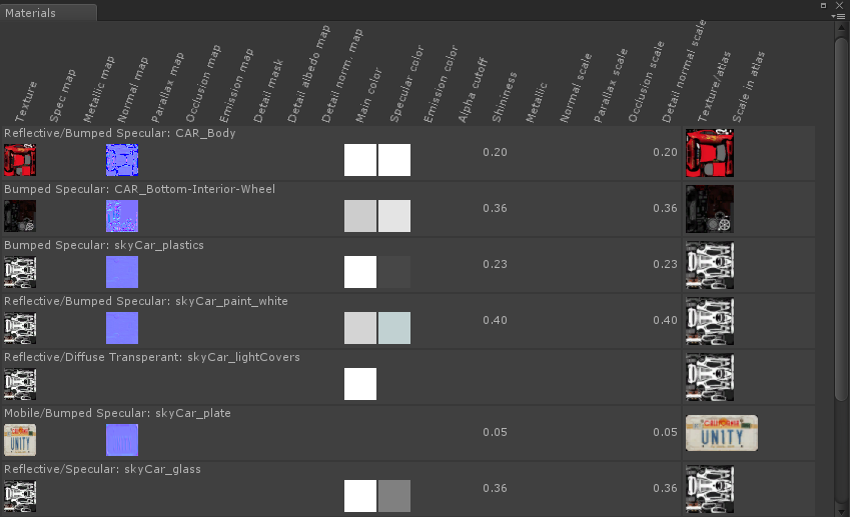Click CAR_Body diffuse texture thumbnail
The height and width of the screenshot is (517, 850).
(x=20, y=160)
